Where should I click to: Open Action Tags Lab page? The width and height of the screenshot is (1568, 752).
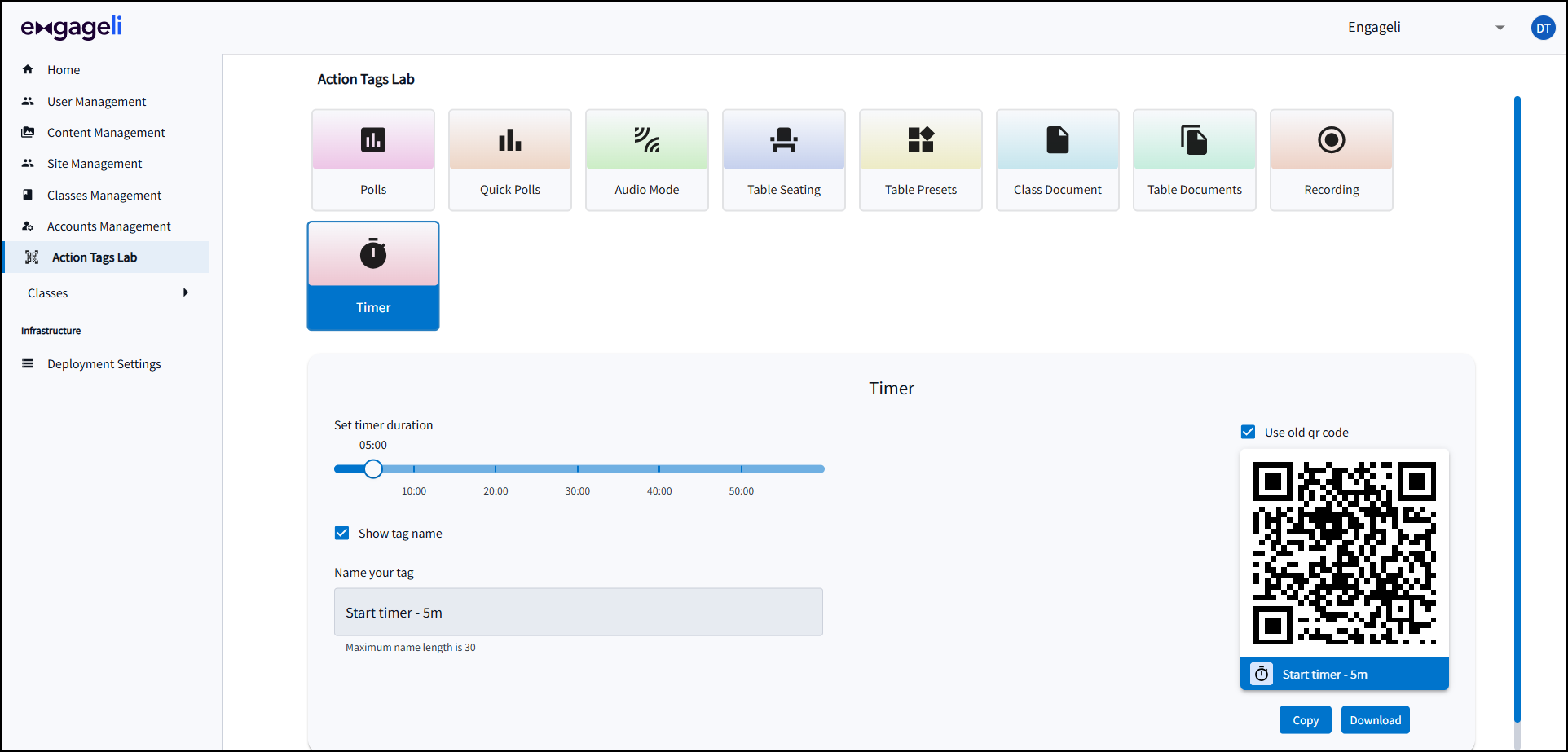point(95,257)
